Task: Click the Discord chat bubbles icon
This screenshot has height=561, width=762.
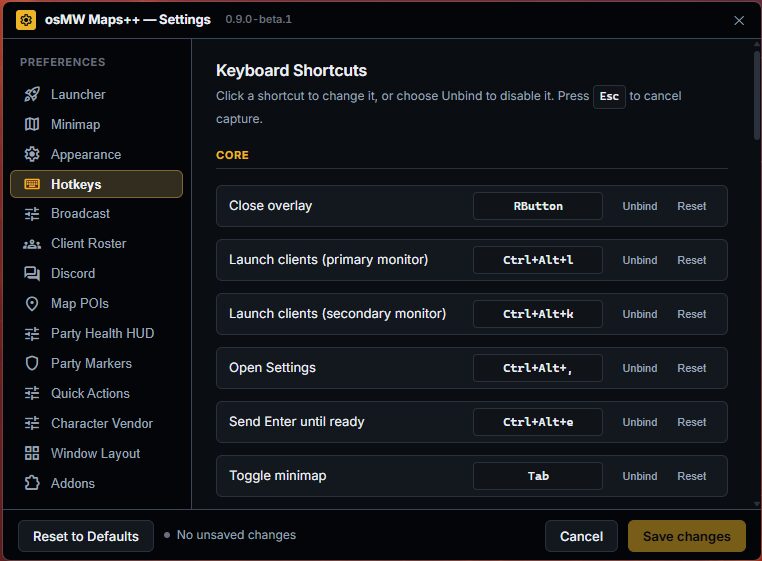Action: (32, 274)
